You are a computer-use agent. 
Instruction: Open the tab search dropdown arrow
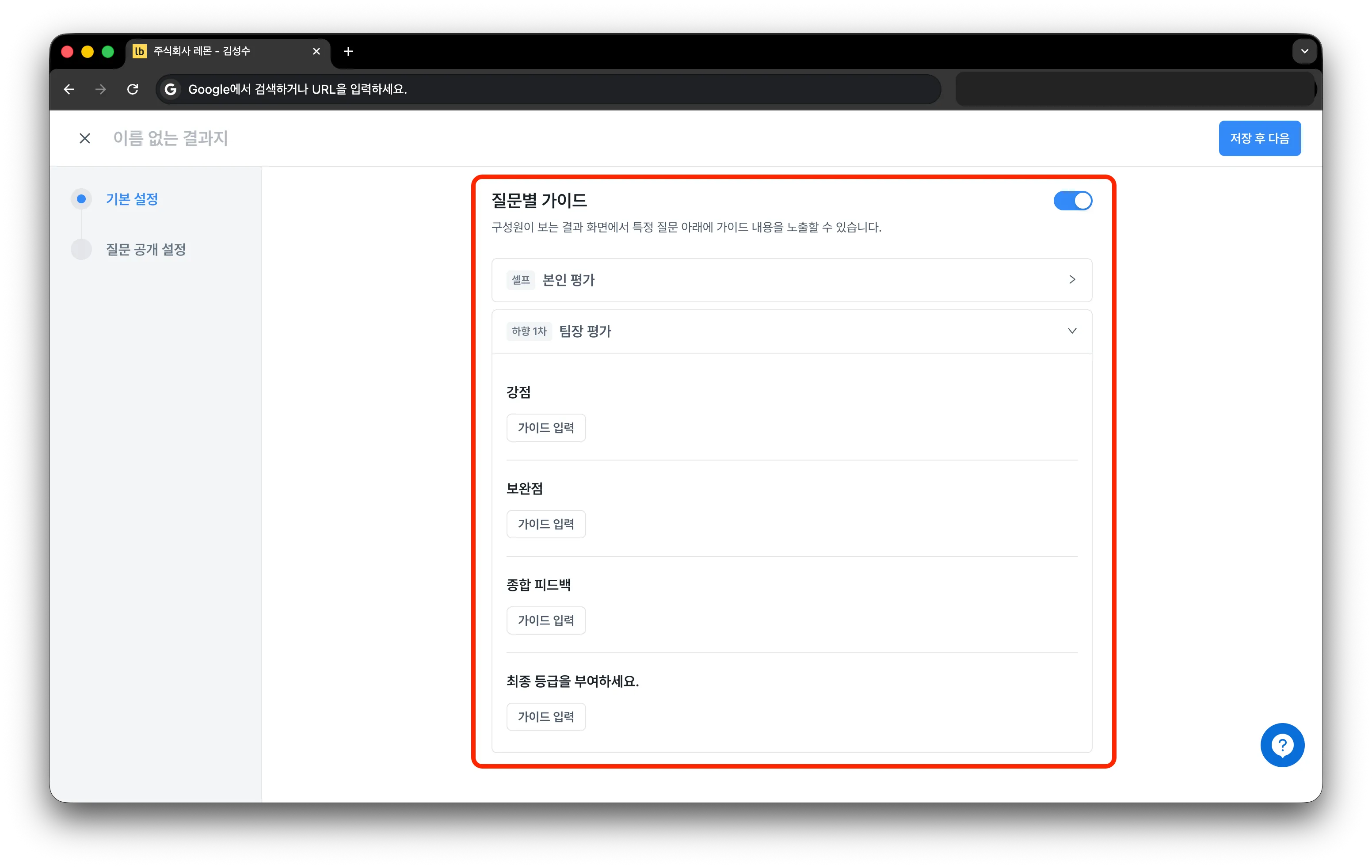coord(1304,51)
